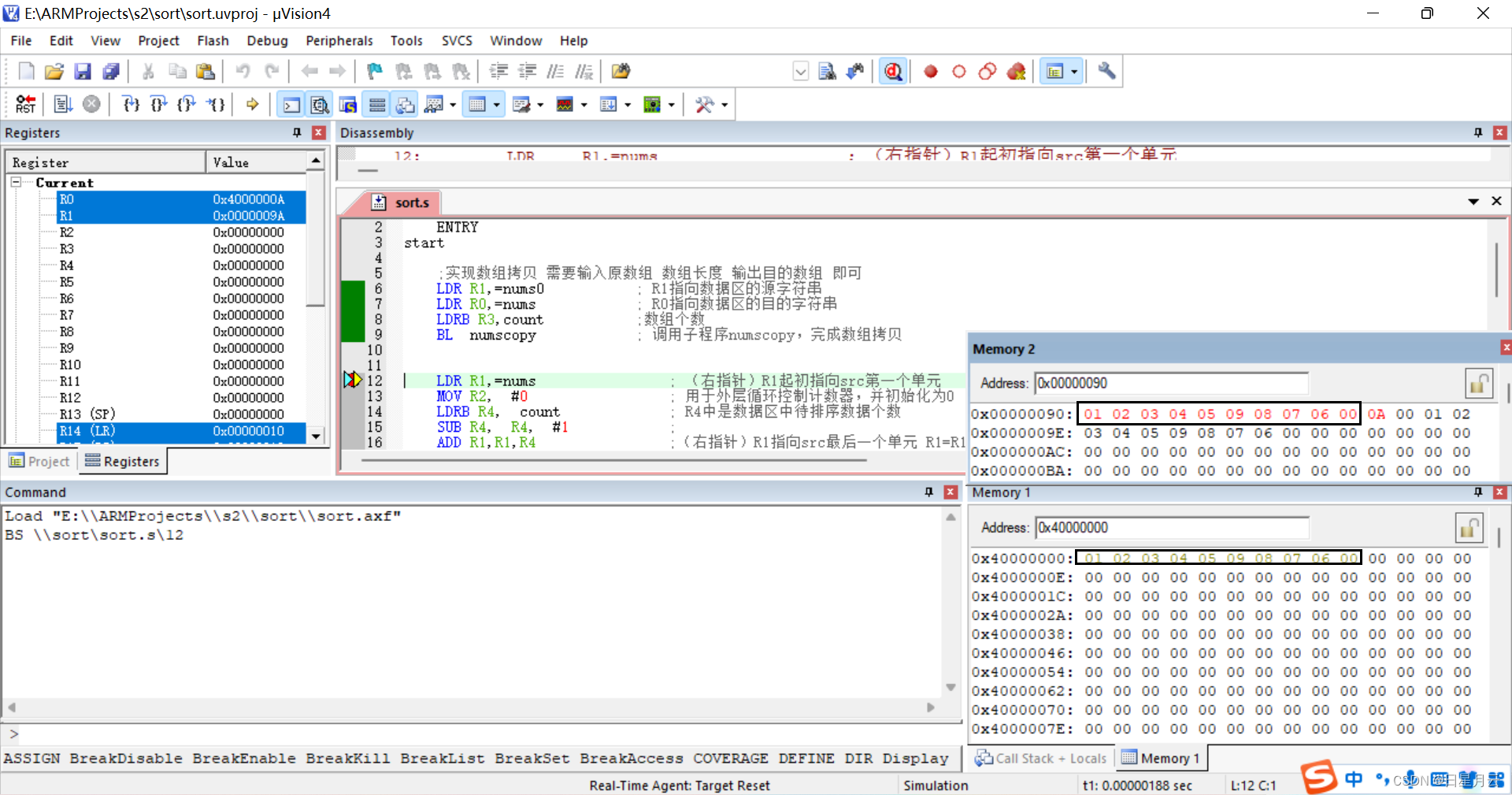Viewport: 1512px width, 795px height.
Task: Open the Toolbox dropdown arrow
Action: pos(724,104)
